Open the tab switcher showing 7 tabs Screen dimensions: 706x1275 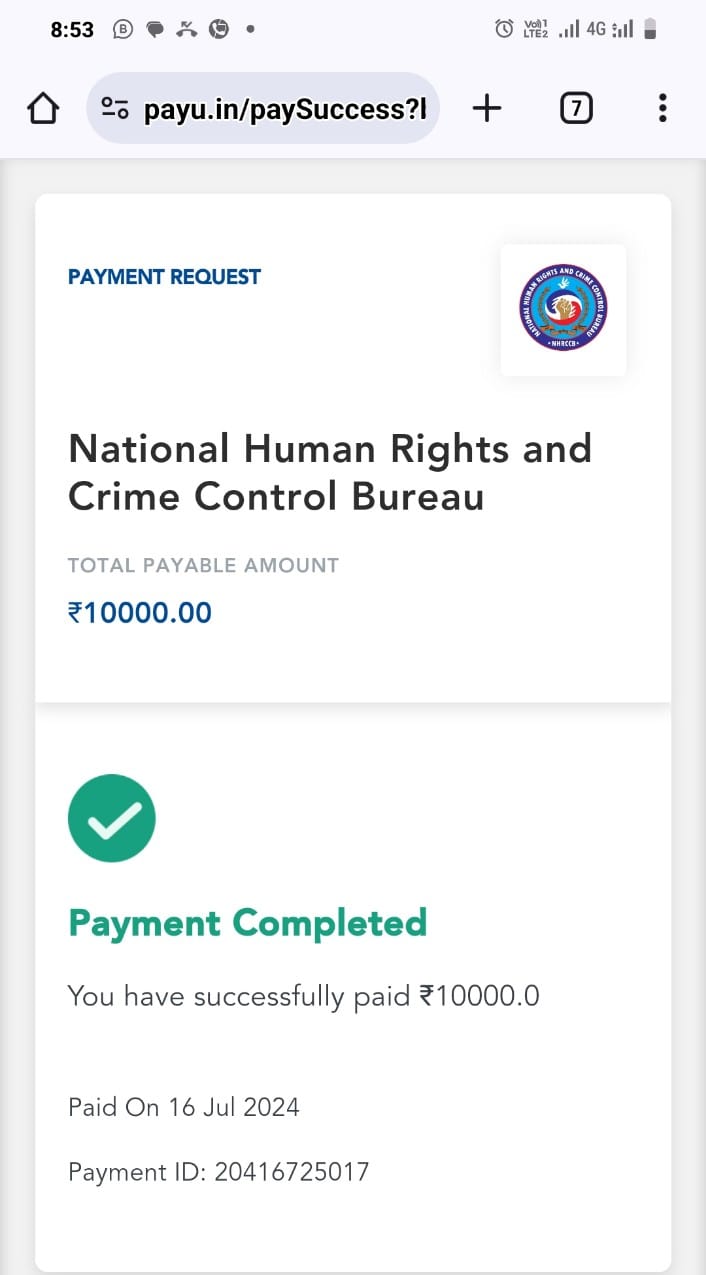(x=575, y=108)
